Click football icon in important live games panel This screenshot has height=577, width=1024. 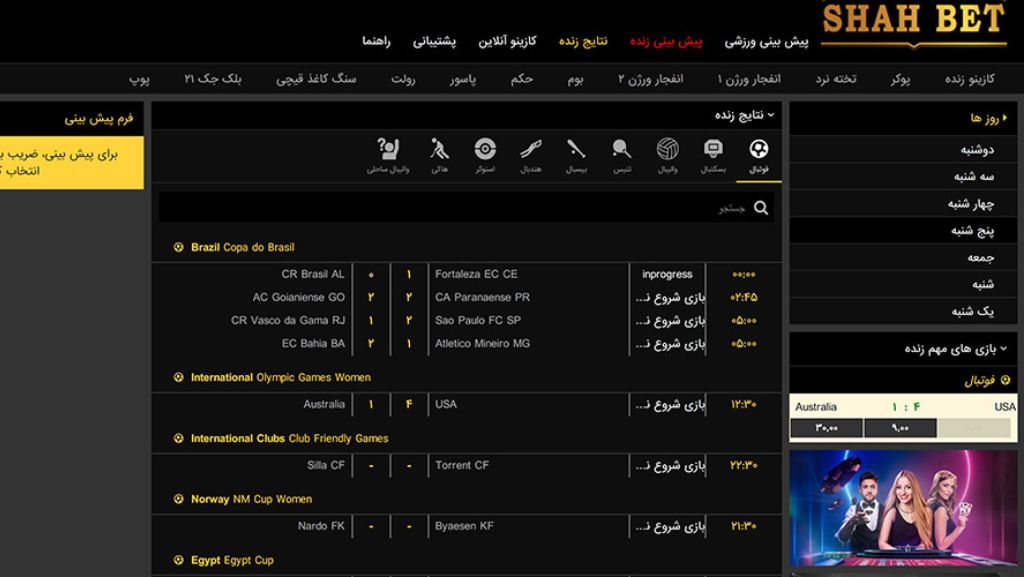click(1005, 380)
